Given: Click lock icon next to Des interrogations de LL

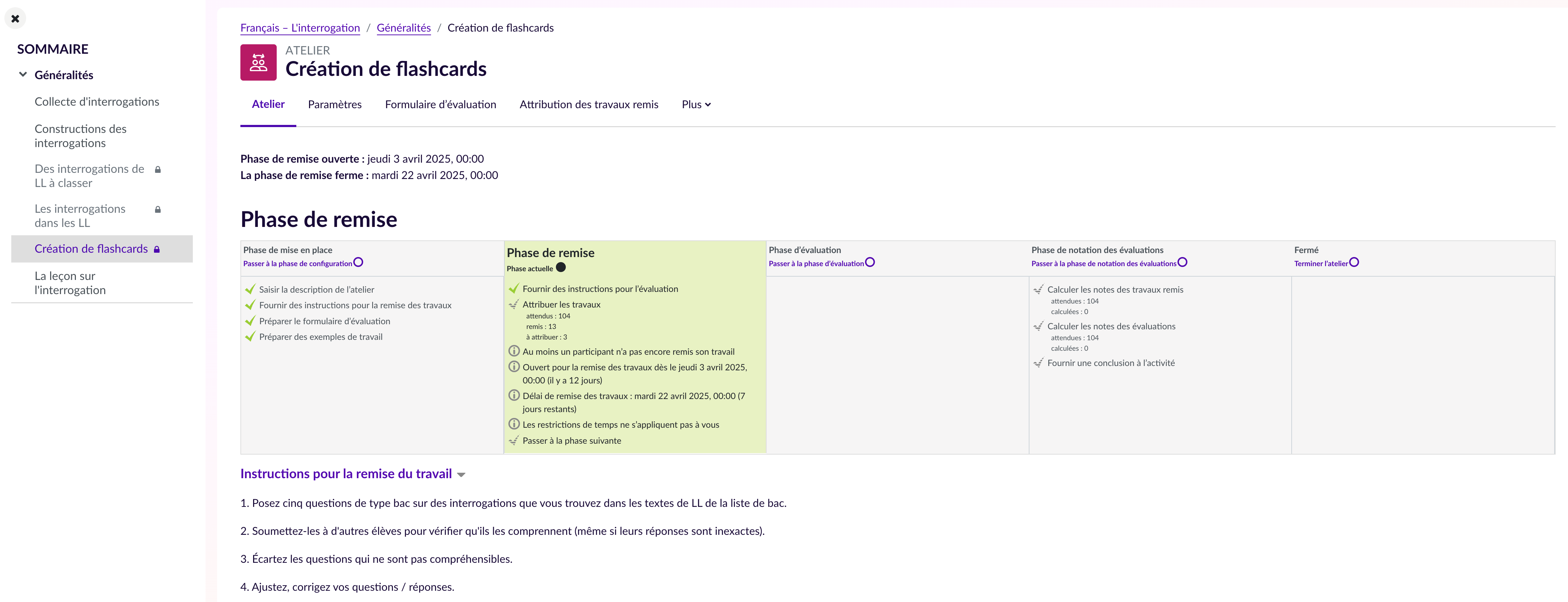Looking at the screenshot, I should click(x=158, y=170).
